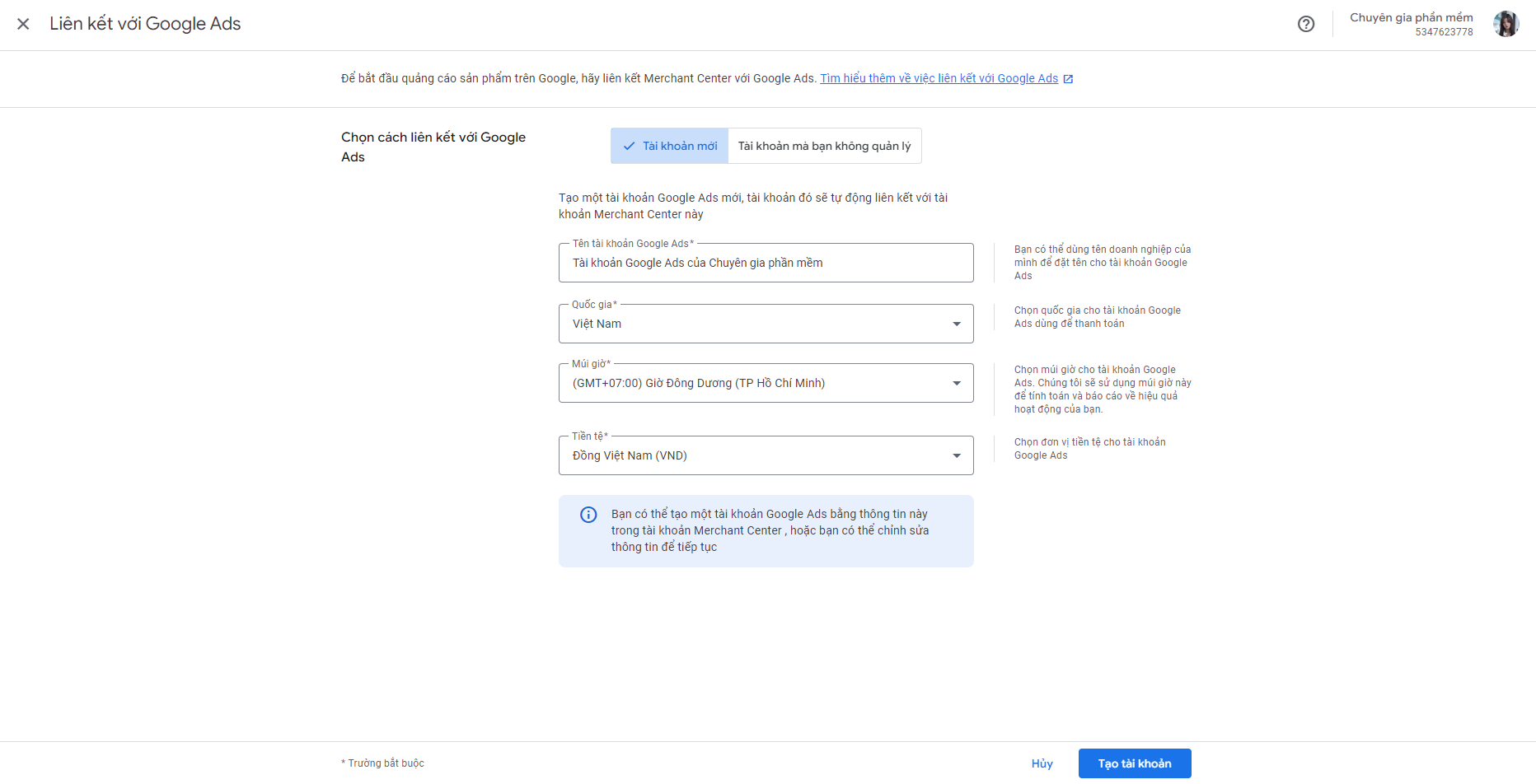This screenshot has width=1536, height=784.
Task: Click the help text about tên doanh nghiệp
Action: [x=1103, y=263]
